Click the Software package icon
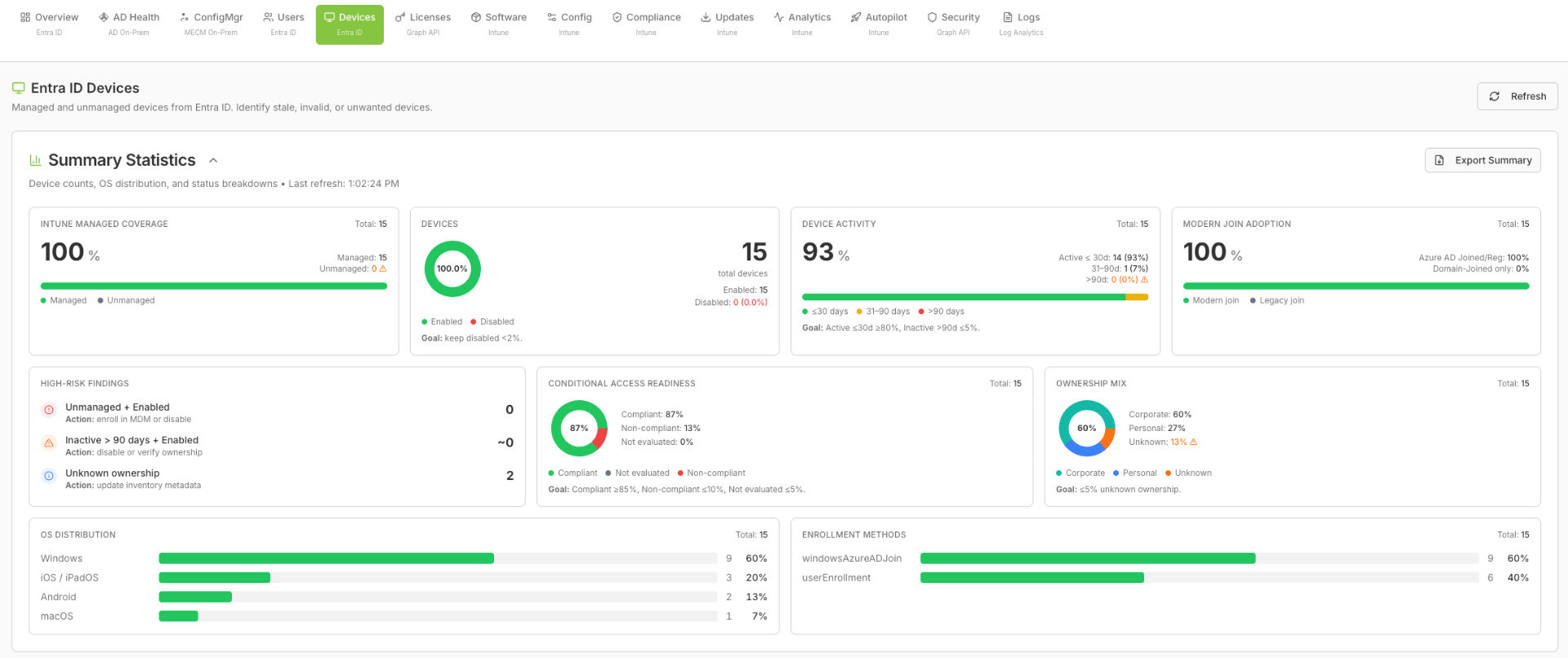 476,17
